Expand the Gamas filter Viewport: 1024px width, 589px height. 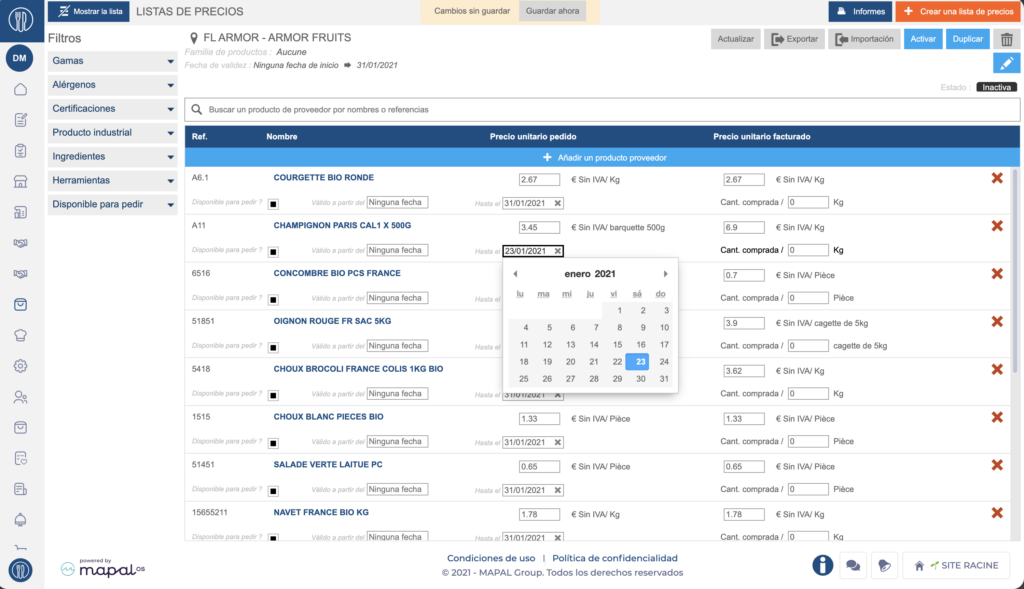[x=112, y=61]
